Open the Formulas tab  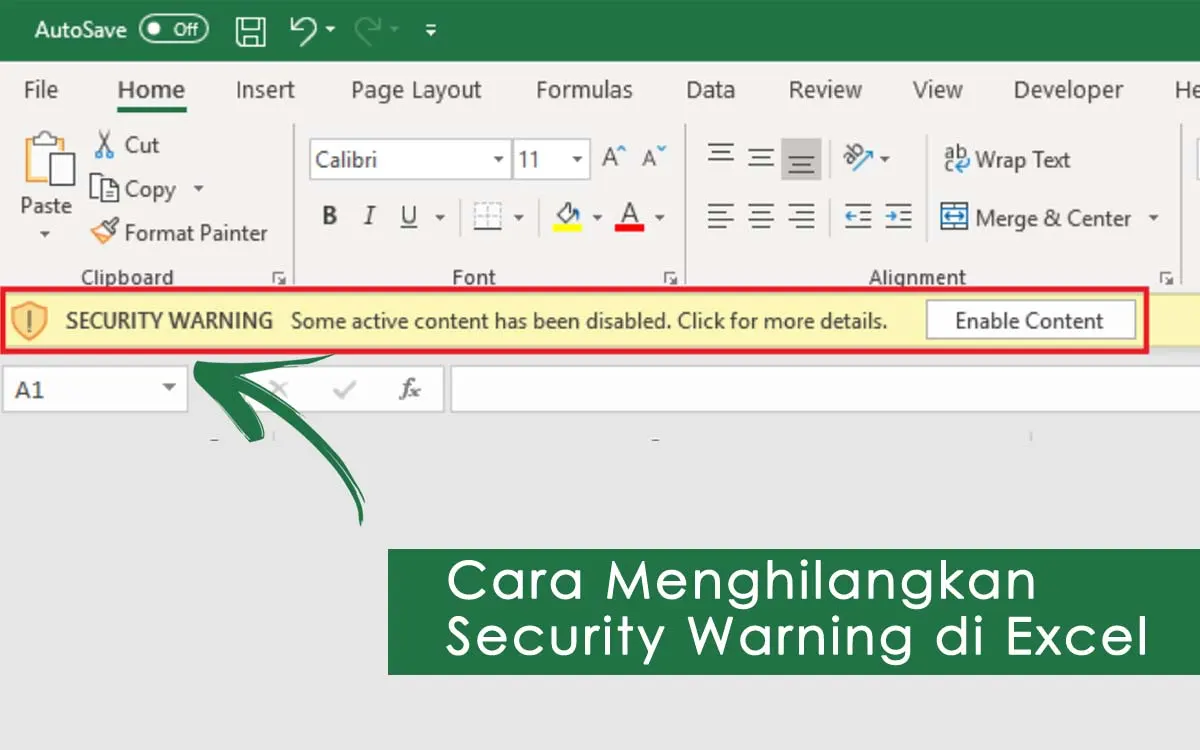[x=584, y=90]
